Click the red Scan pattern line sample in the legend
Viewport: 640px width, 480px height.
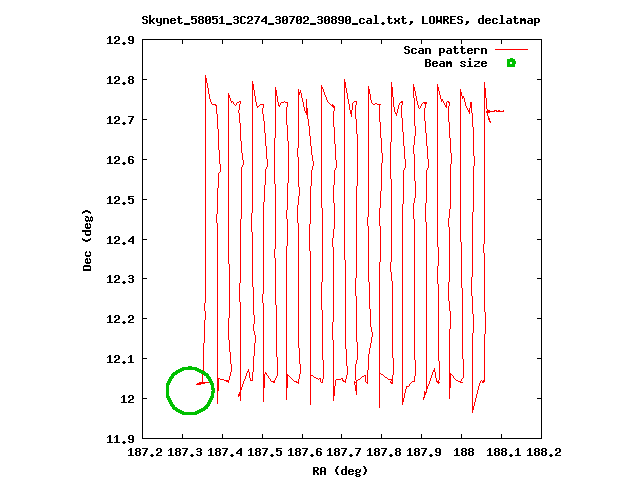click(x=511, y=50)
